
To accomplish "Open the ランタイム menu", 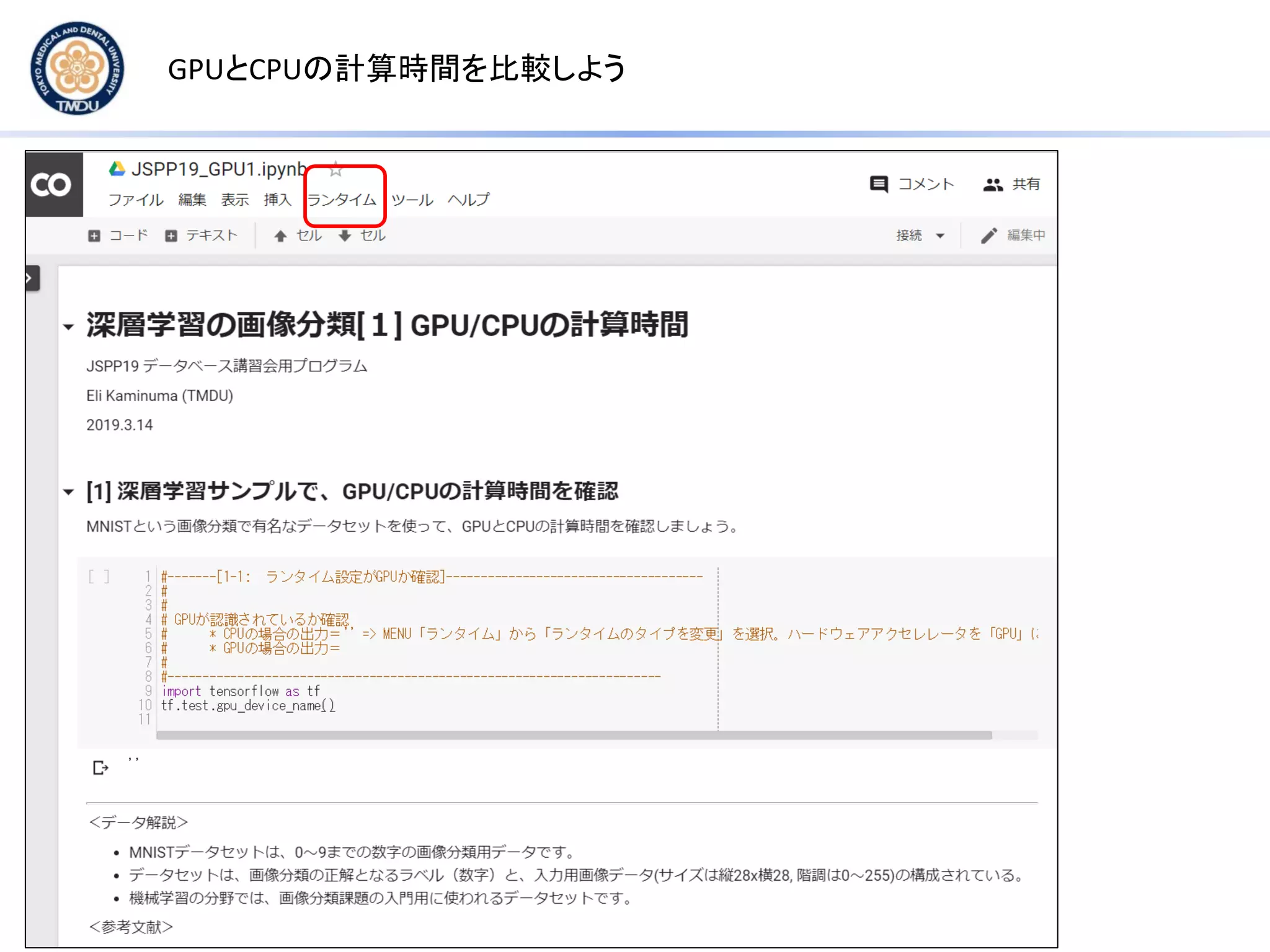I will [x=342, y=200].
